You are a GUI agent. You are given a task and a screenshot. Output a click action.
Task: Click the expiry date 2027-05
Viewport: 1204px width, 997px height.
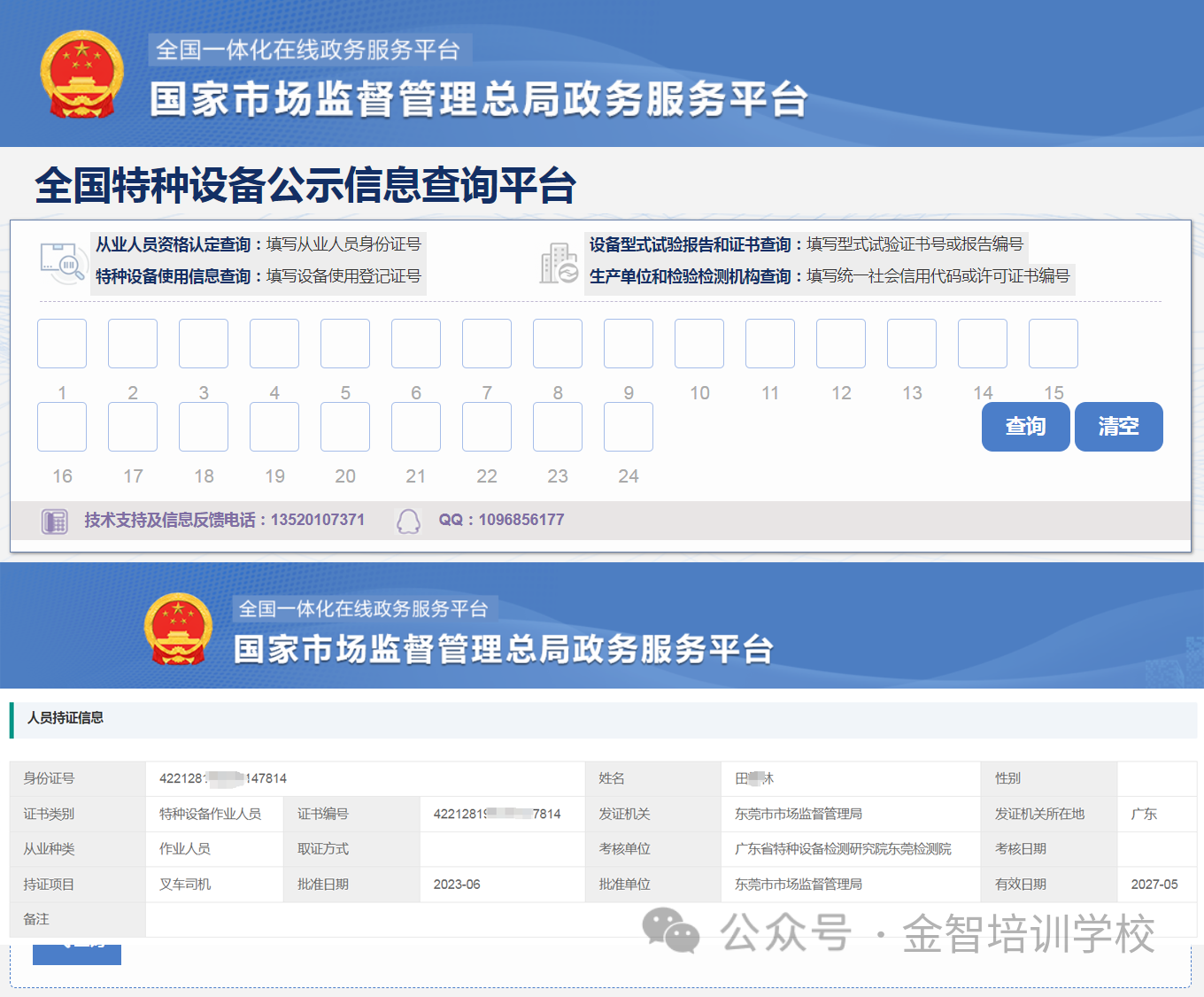1154,885
